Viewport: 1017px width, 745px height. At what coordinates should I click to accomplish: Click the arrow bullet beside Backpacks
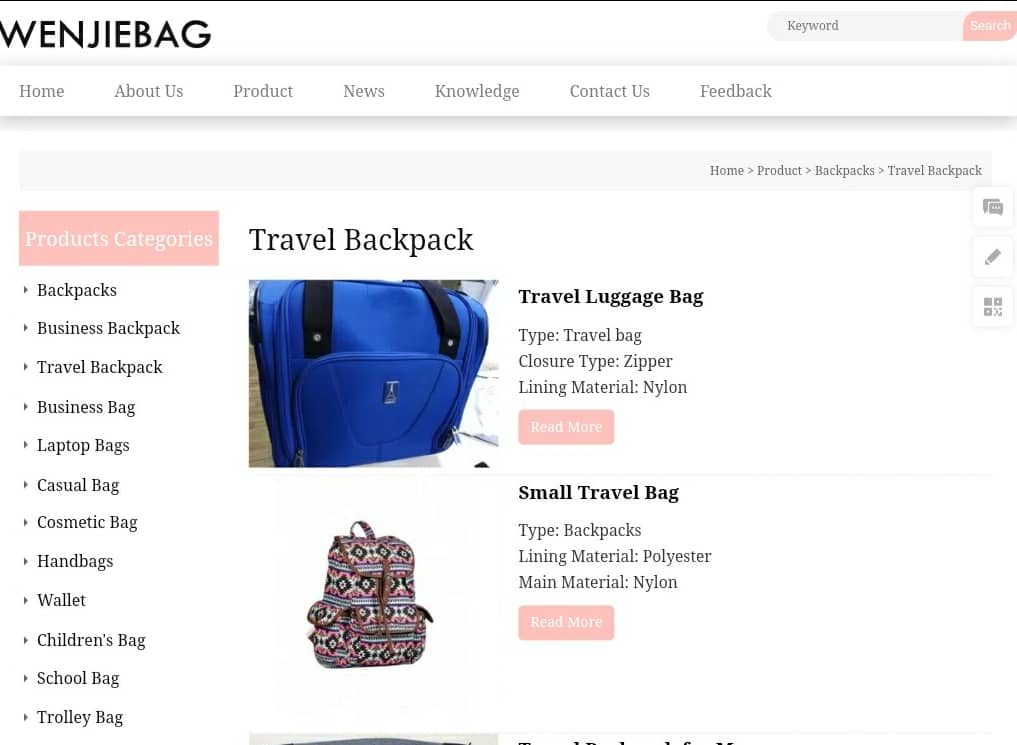pos(25,290)
